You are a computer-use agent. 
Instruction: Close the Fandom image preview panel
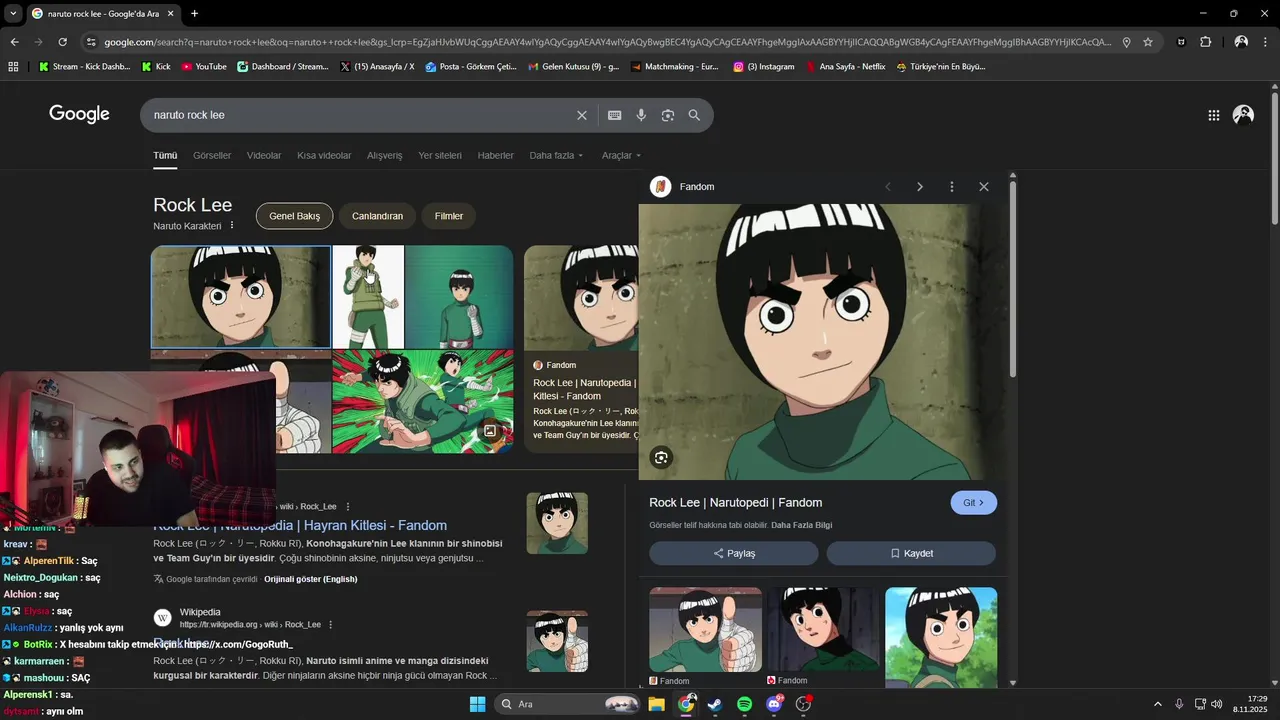point(984,187)
